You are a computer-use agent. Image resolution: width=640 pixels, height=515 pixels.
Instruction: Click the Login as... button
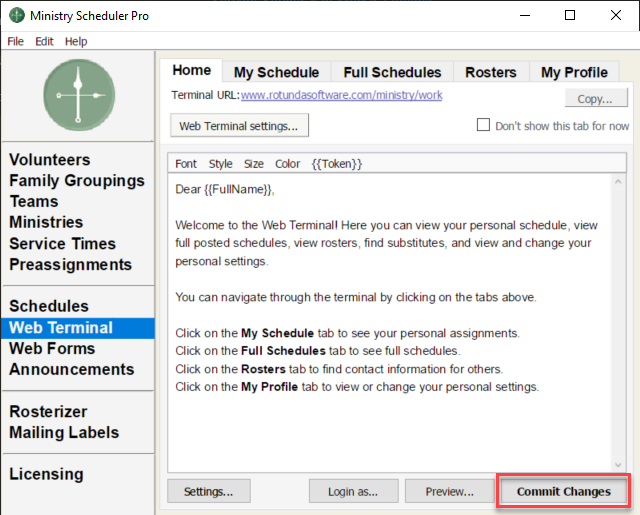coord(353,491)
